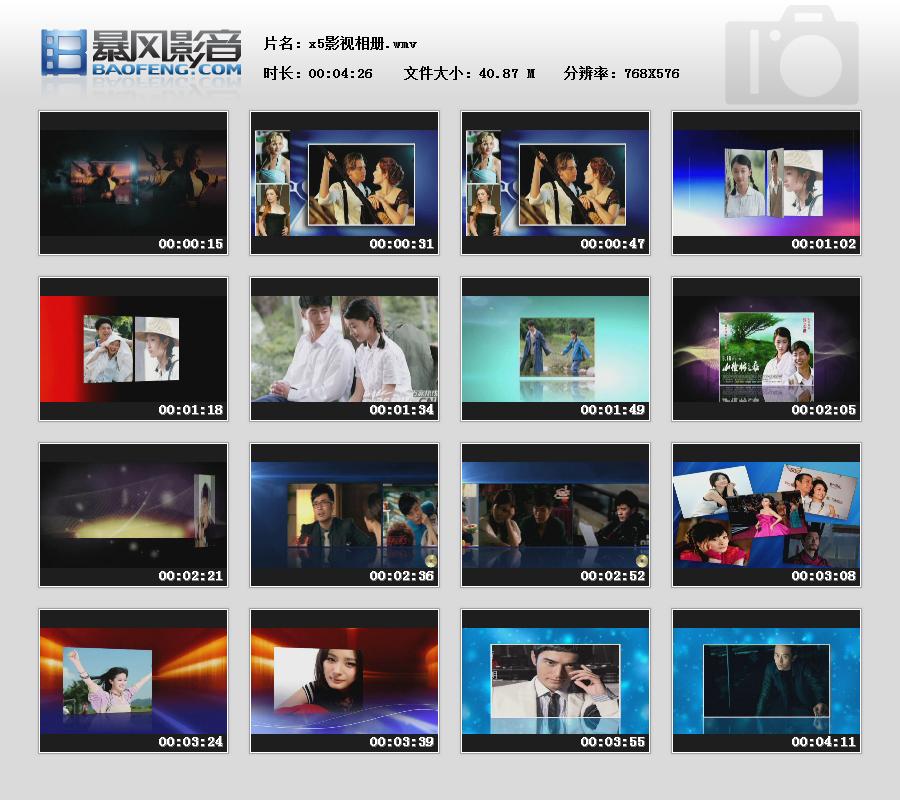Click the resolution value 768X576
This screenshot has width=900, height=800.
coord(651,73)
